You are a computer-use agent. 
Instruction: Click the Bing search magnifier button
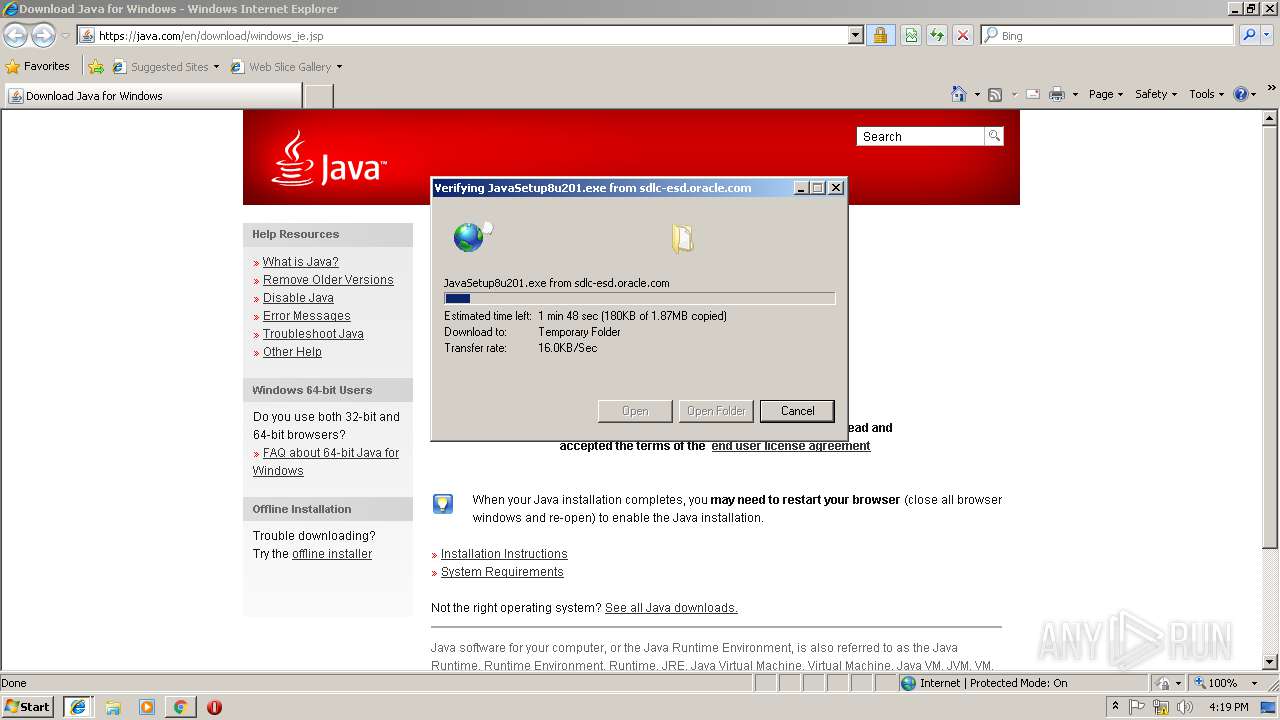point(1249,35)
